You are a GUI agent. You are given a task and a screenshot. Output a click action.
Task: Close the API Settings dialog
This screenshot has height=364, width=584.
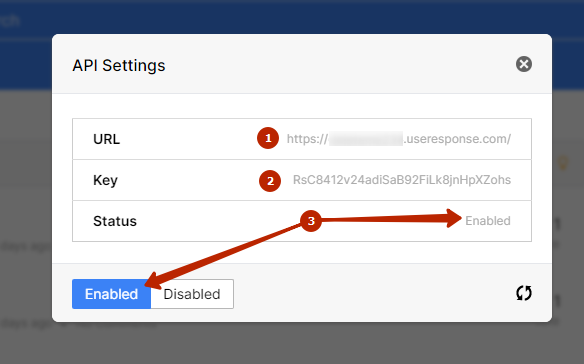[524, 64]
